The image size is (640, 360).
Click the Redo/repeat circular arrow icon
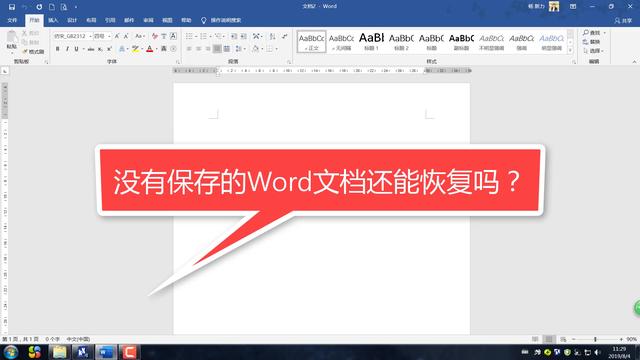pos(39,7)
